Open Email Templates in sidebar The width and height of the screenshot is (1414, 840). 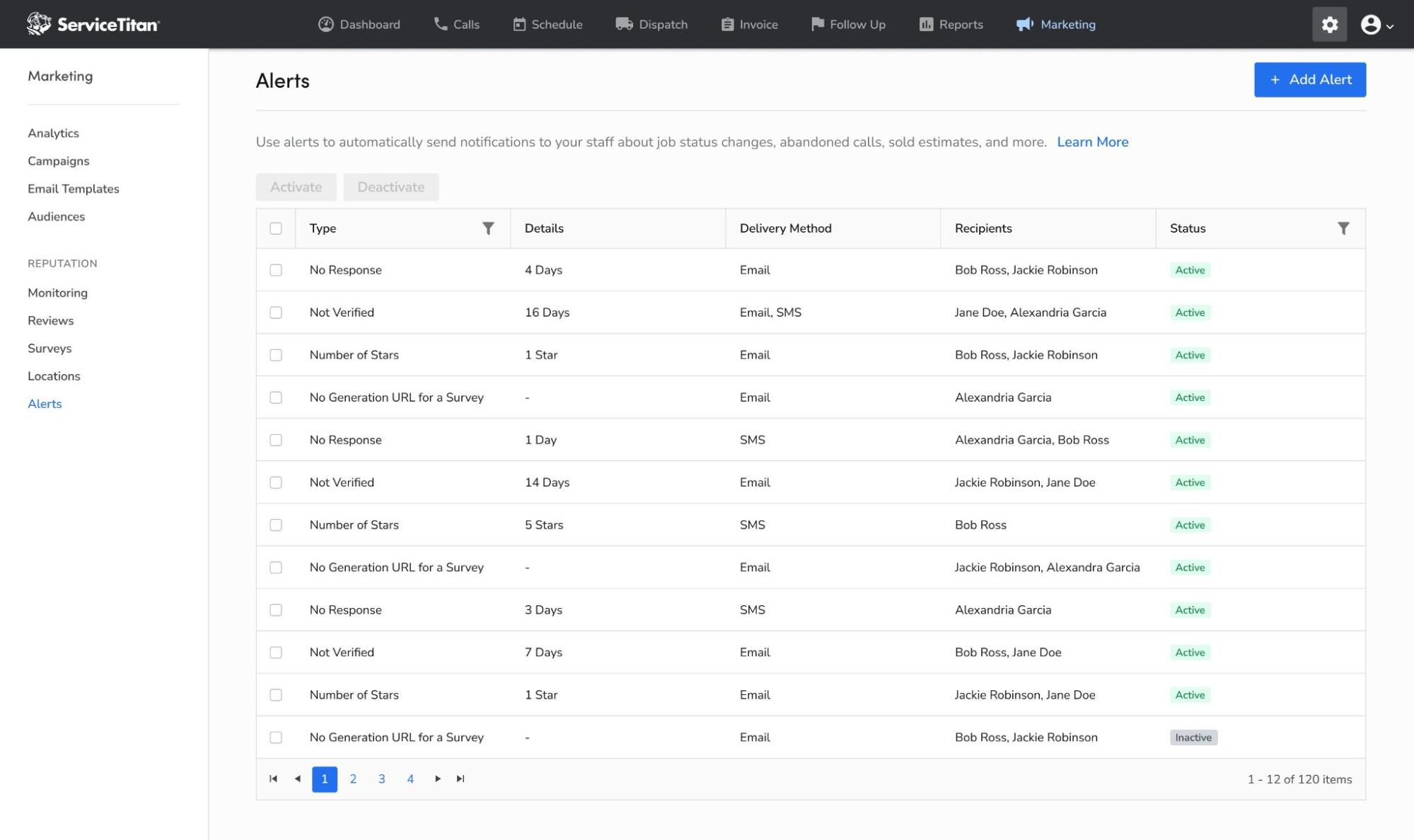[x=74, y=189]
